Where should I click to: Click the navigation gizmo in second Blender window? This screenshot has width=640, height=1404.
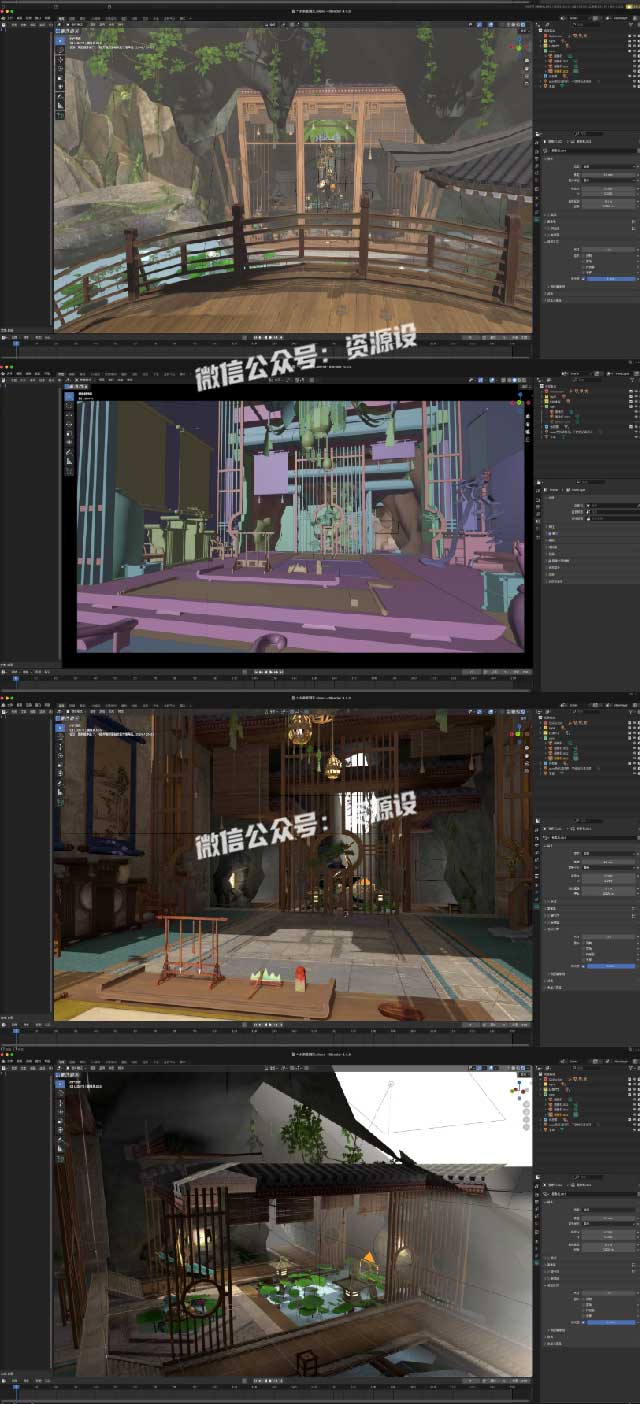coord(520,403)
